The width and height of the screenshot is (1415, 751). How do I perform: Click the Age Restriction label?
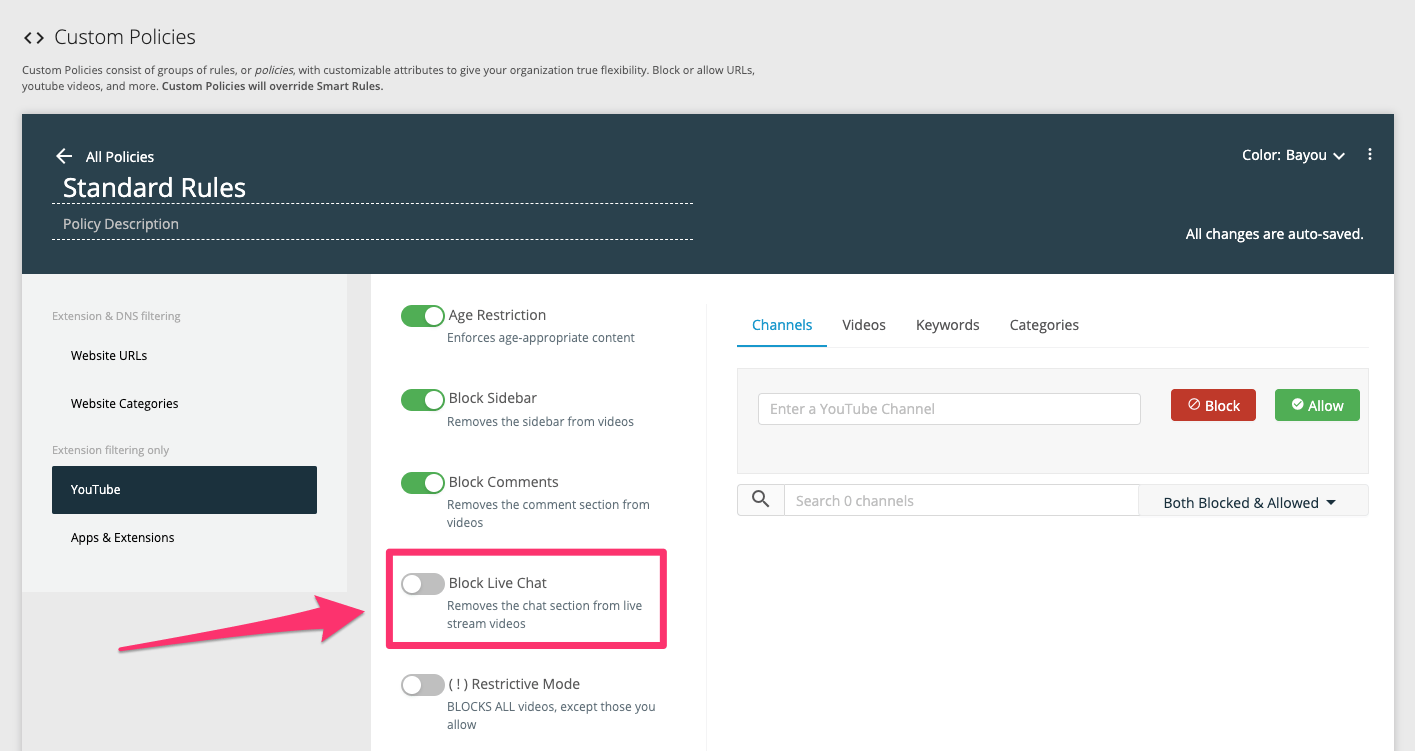click(x=497, y=315)
